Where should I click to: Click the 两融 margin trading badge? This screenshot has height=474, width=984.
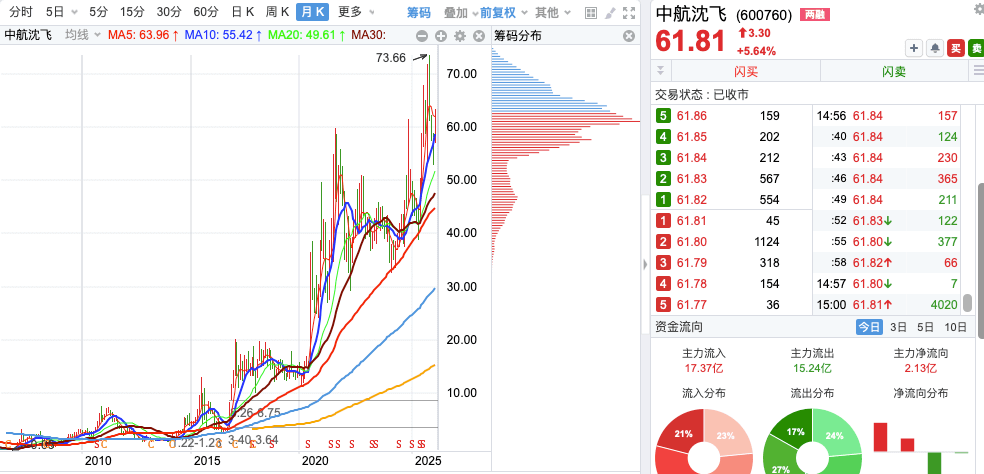pyautogui.click(x=815, y=15)
